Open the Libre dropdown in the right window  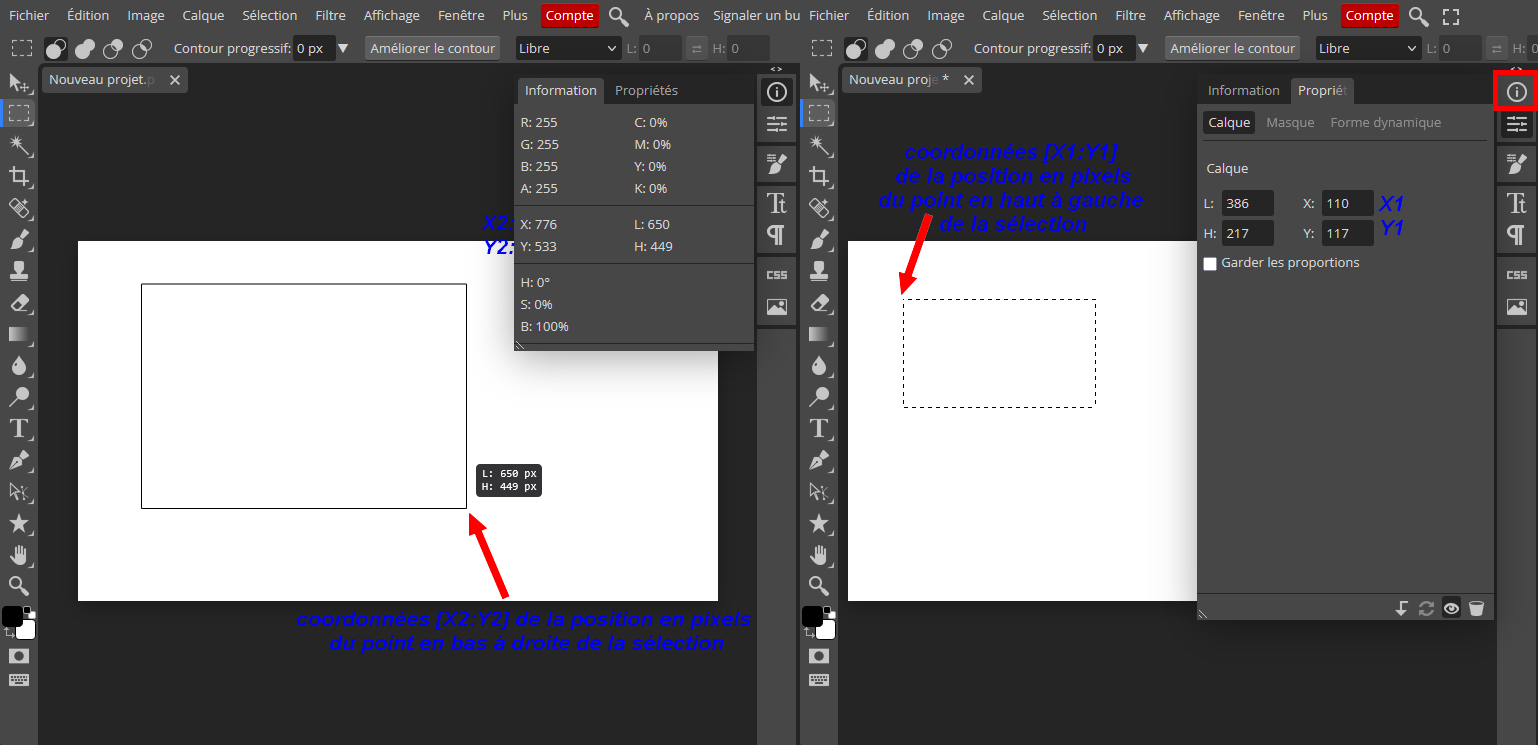tap(1369, 48)
